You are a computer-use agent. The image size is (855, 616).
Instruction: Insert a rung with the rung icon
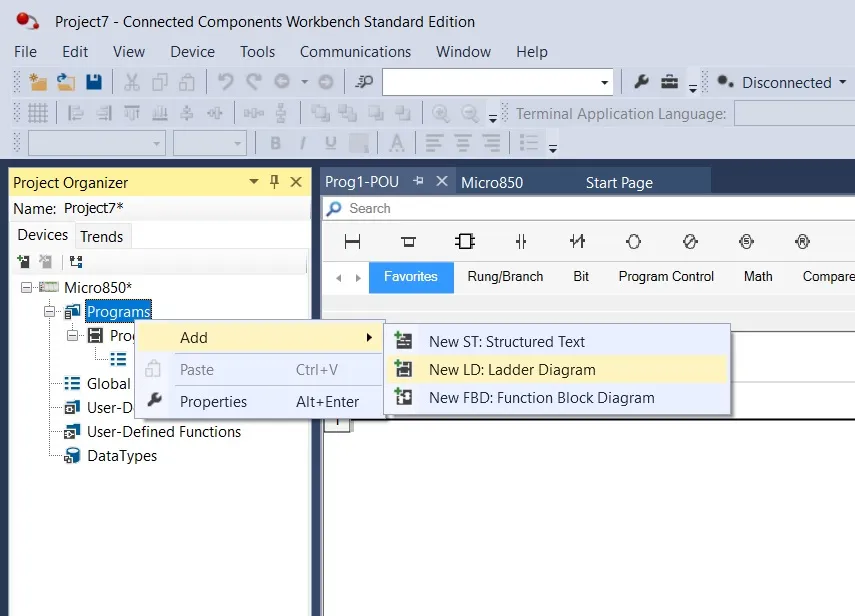click(x=353, y=241)
